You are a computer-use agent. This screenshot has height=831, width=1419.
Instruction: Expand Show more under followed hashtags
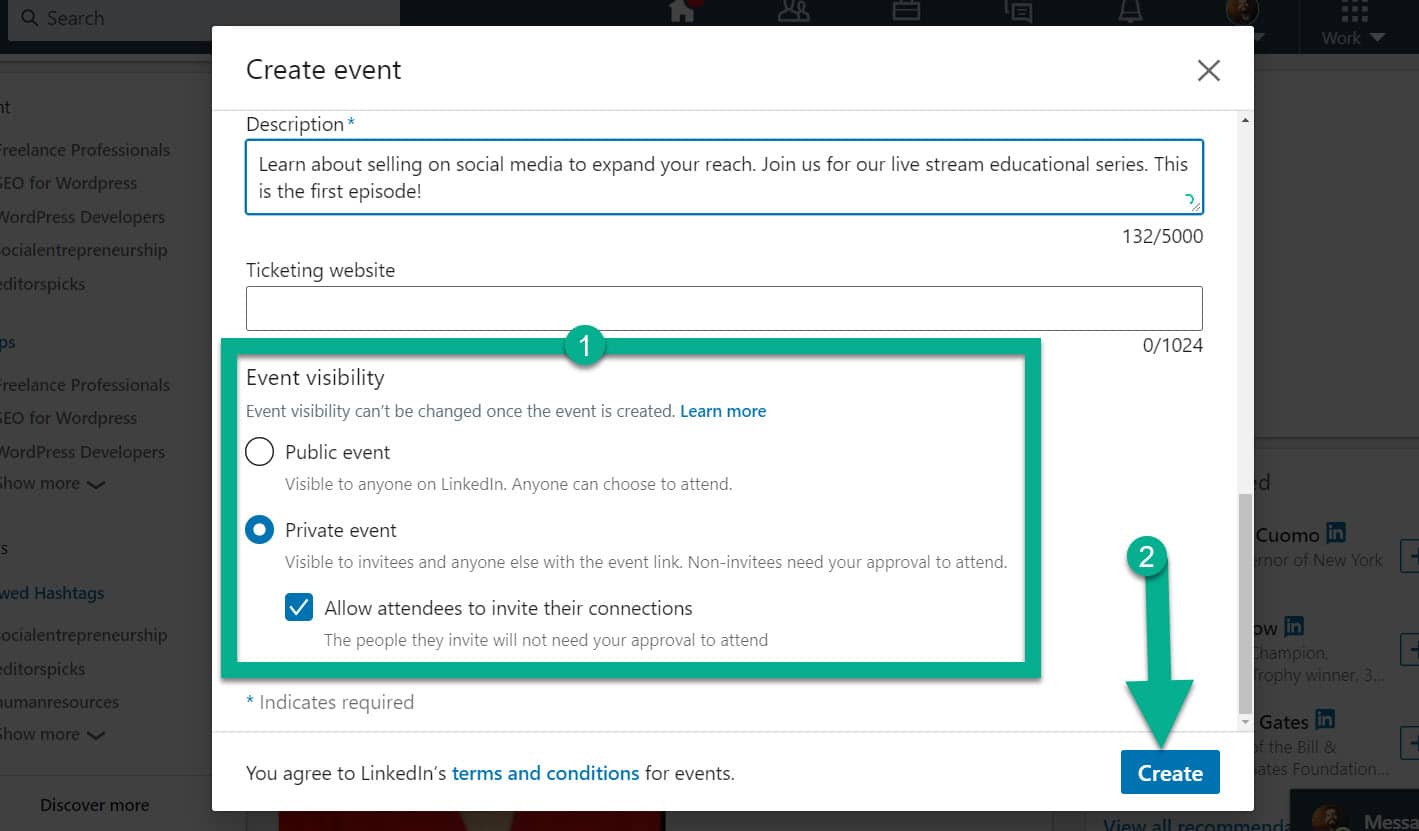(53, 734)
